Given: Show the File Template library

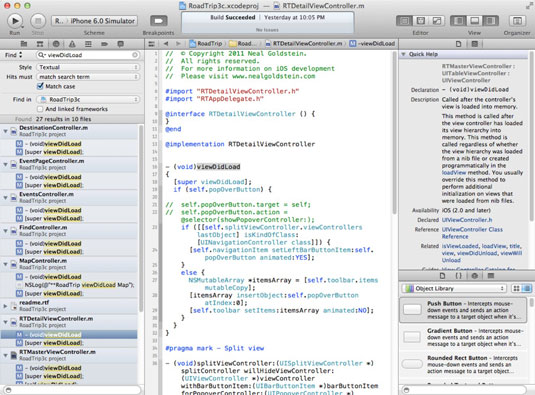Looking at the screenshot, I should [442, 276].
